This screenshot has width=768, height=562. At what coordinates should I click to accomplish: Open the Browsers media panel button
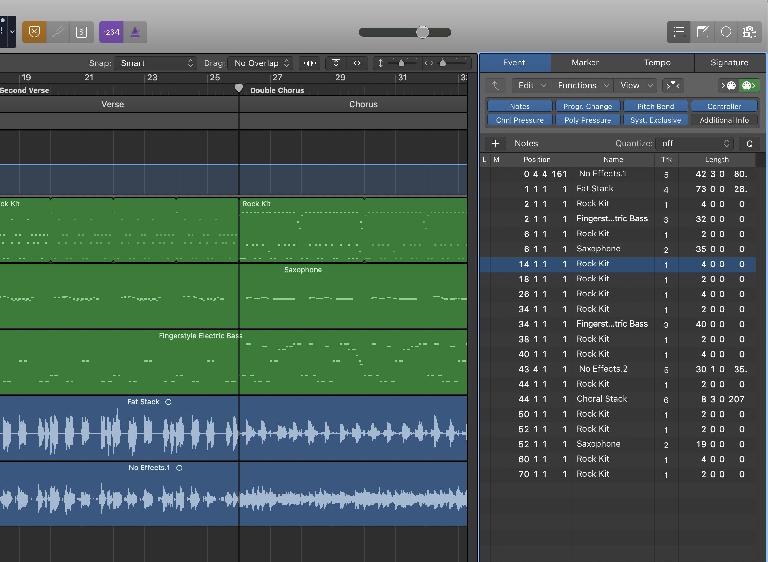(749, 32)
